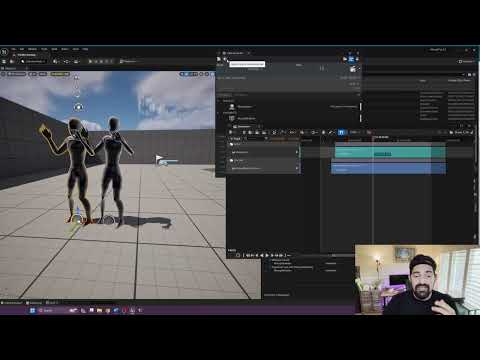Click the Unreal Engine logo icon
480x360 pixels.
(x=4, y=52)
